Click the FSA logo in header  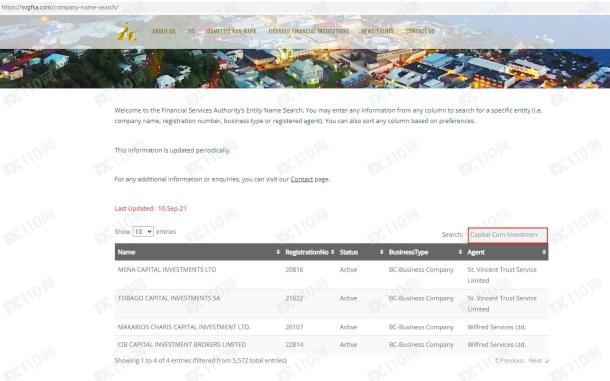pyautogui.click(x=126, y=32)
